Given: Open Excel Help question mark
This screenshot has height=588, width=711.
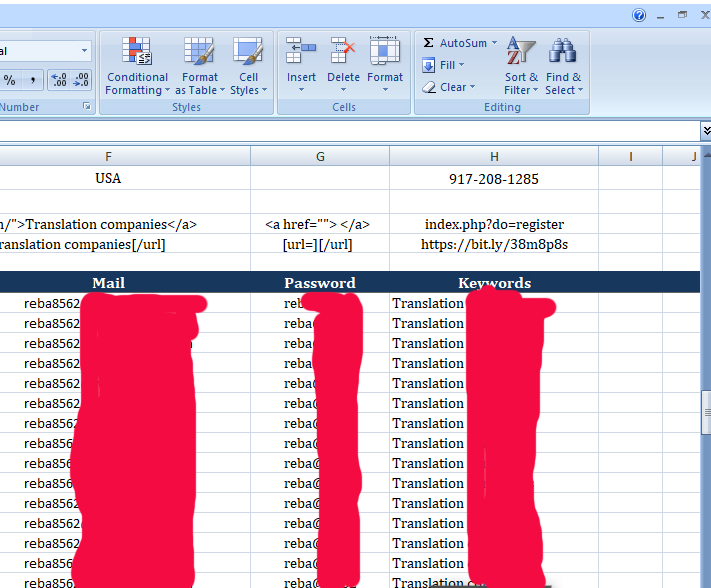Looking at the screenshot, I should point(639,15).
